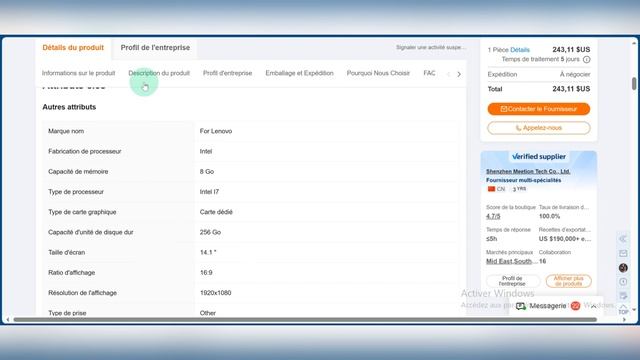Click Contacter le Fournisseur button
The image size is (640, 360).
tap(538, 109)
